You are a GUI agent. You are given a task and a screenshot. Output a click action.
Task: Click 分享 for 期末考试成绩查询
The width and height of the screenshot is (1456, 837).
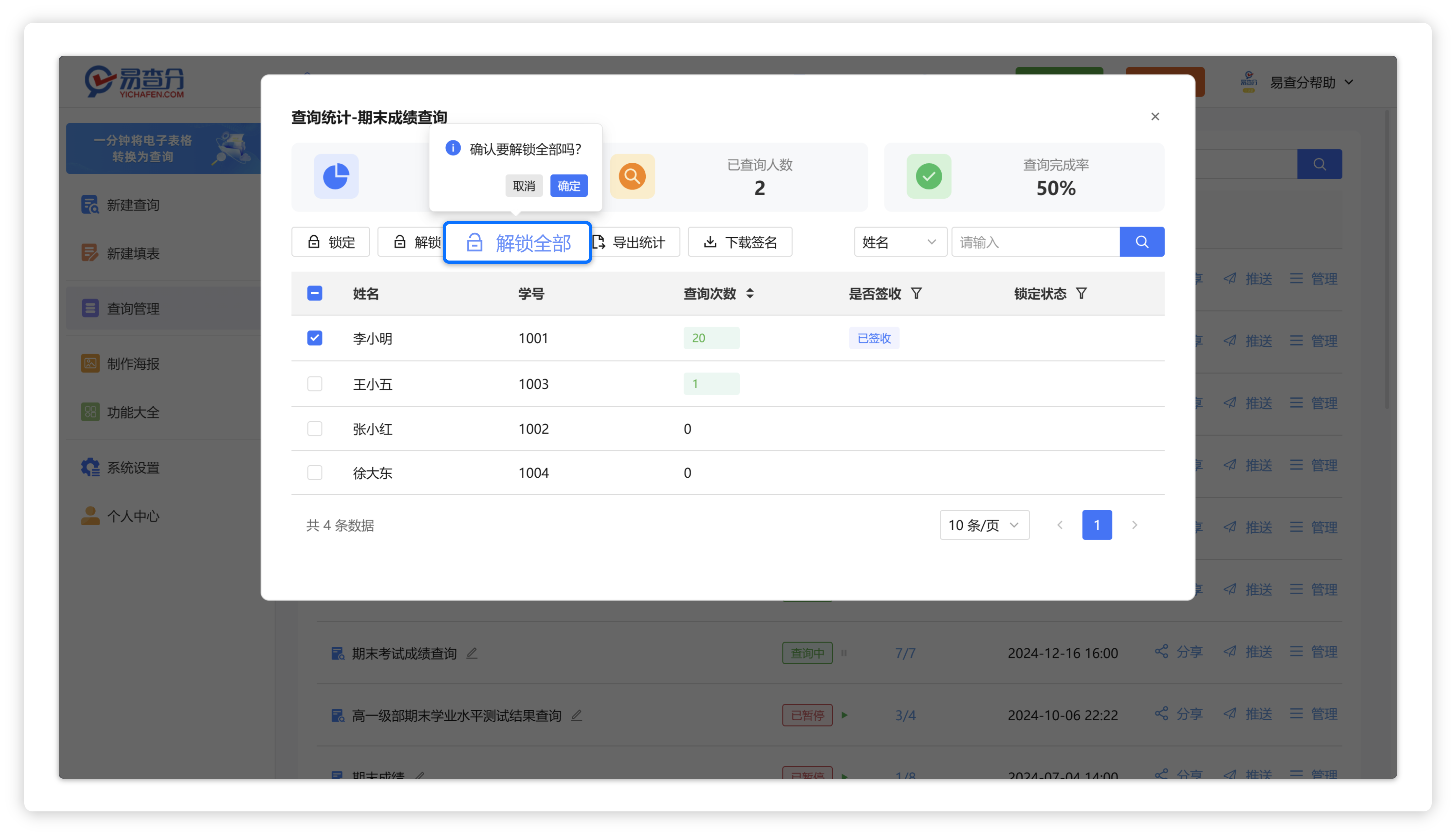coord(1178,652)
